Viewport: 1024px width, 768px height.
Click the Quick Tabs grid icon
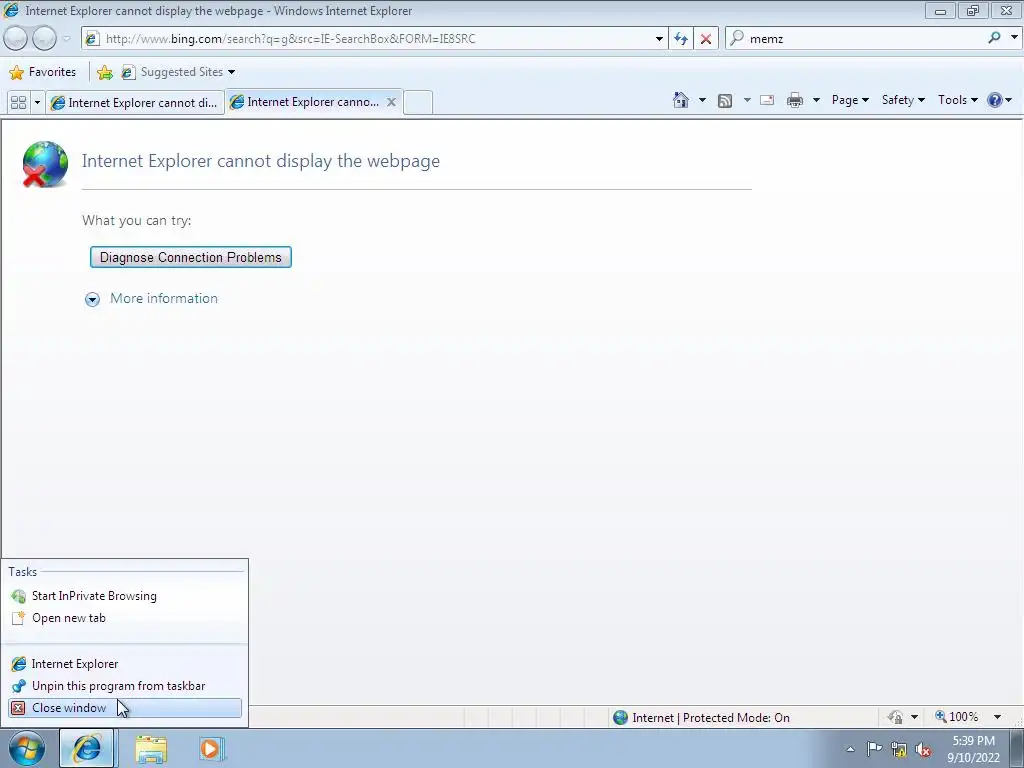pos(18,103)
